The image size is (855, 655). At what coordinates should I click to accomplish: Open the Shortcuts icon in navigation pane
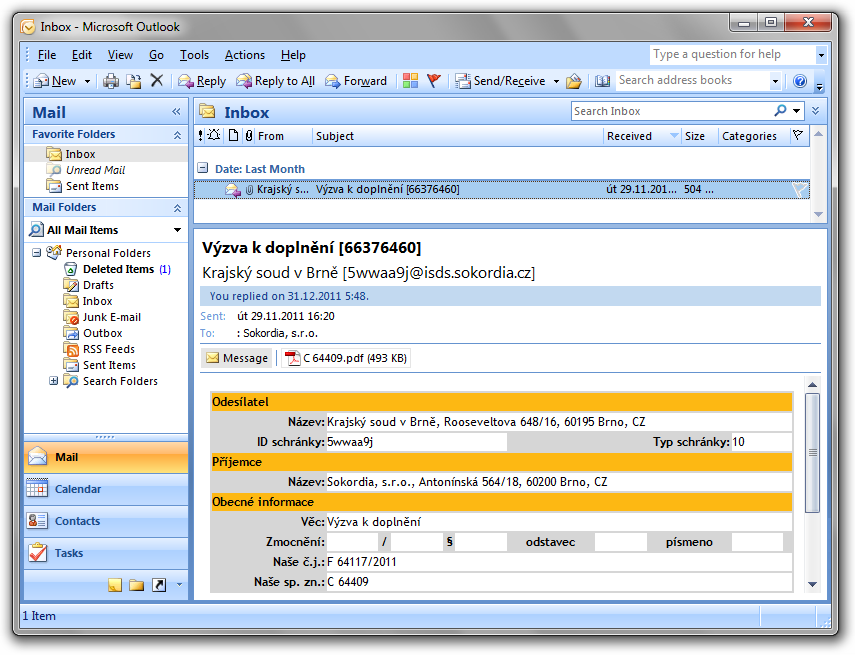pos(158,585)
